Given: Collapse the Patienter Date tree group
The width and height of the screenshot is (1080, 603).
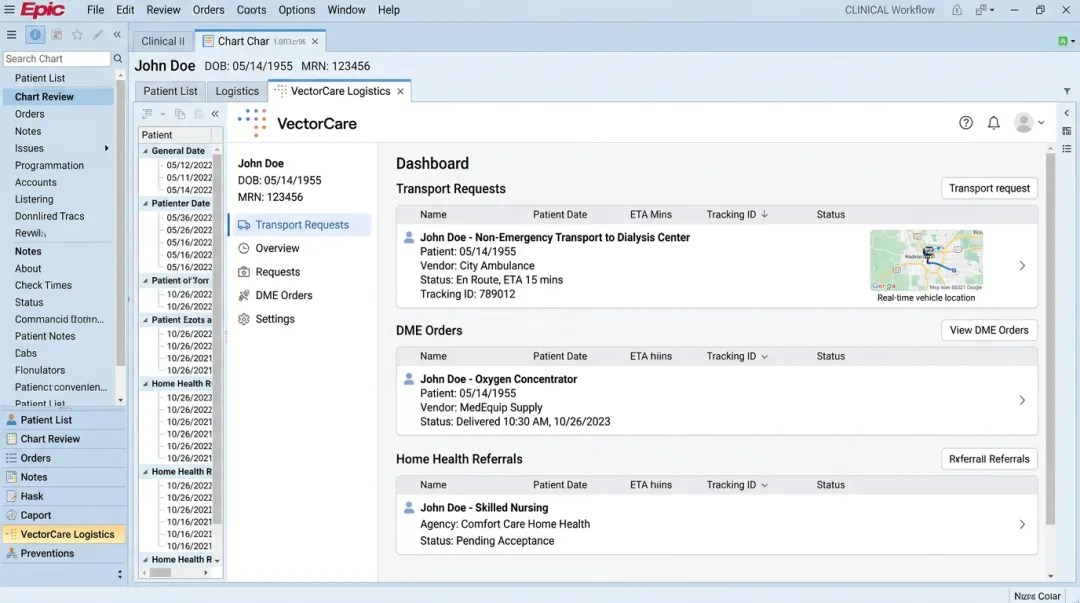Looking at the screenshot, I should [145, 203].
